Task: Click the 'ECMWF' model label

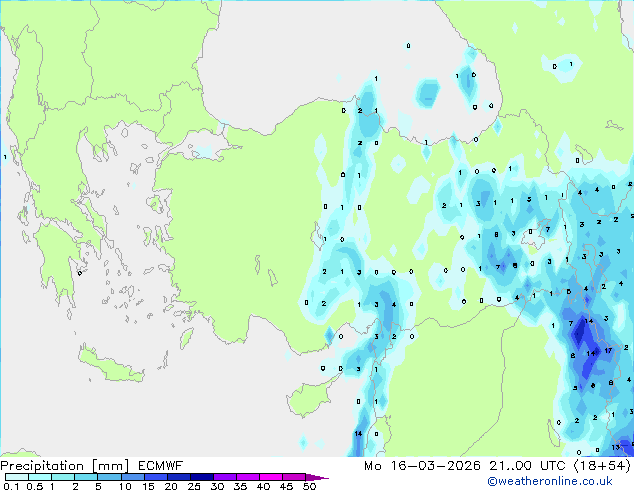Action: tap(161, 466)
